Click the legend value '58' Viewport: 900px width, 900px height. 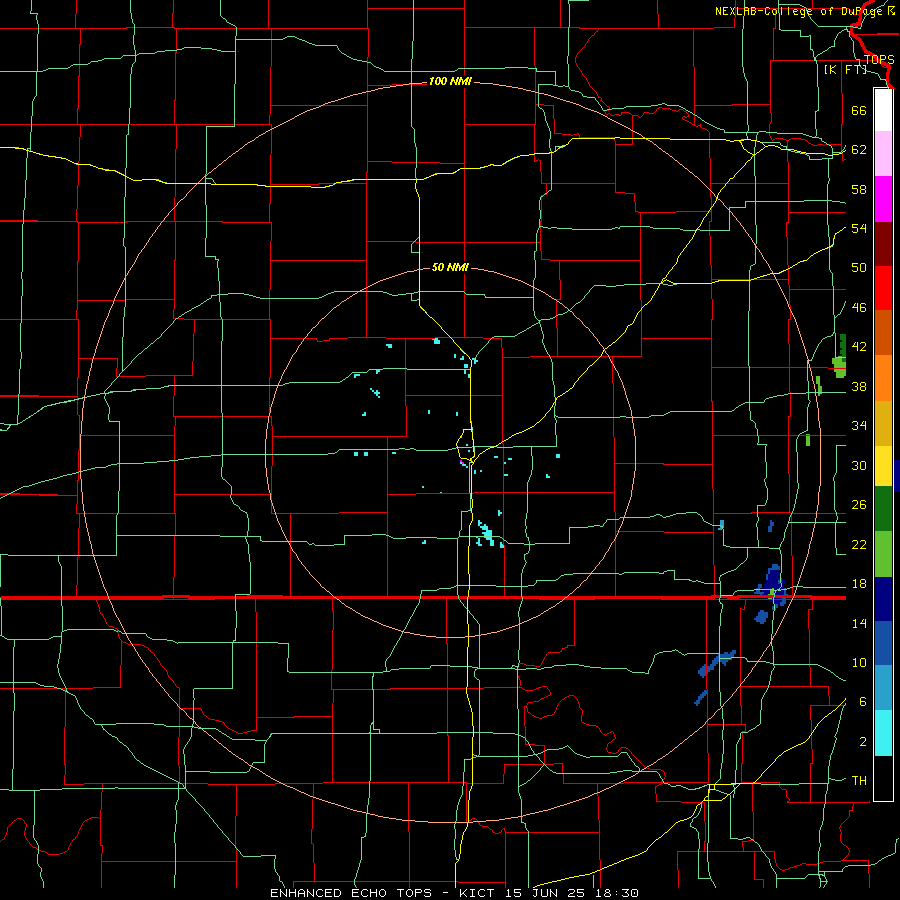pos(859,189)
